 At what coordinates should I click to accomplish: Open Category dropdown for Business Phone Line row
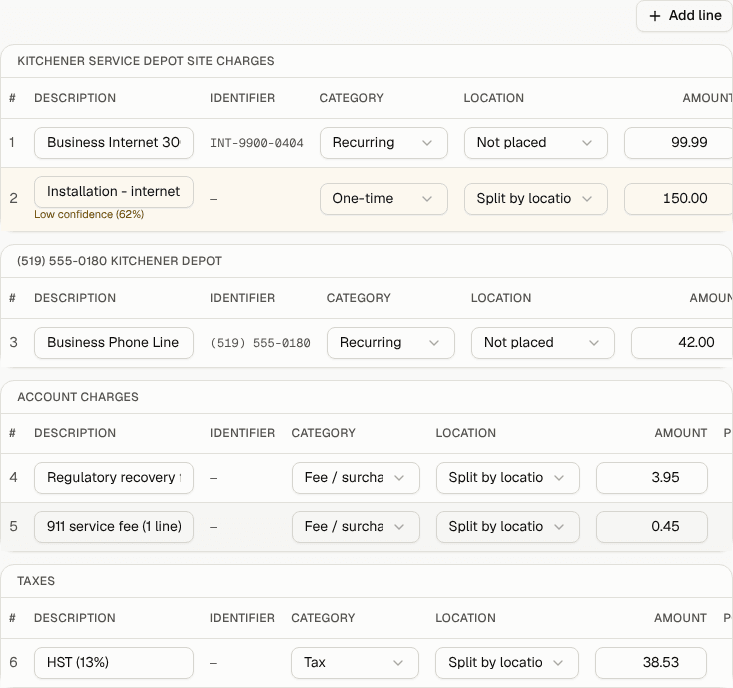pyautogui.click(x=391, y=343)
